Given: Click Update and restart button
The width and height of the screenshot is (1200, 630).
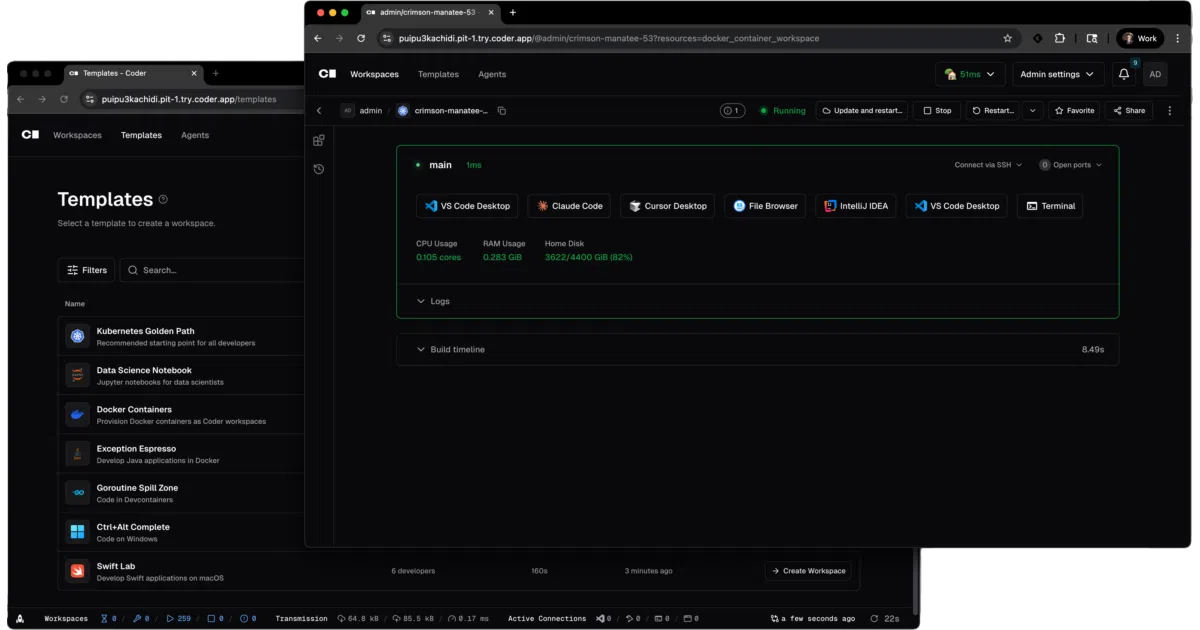Looking at the screenshot, I should coord(862,111).
